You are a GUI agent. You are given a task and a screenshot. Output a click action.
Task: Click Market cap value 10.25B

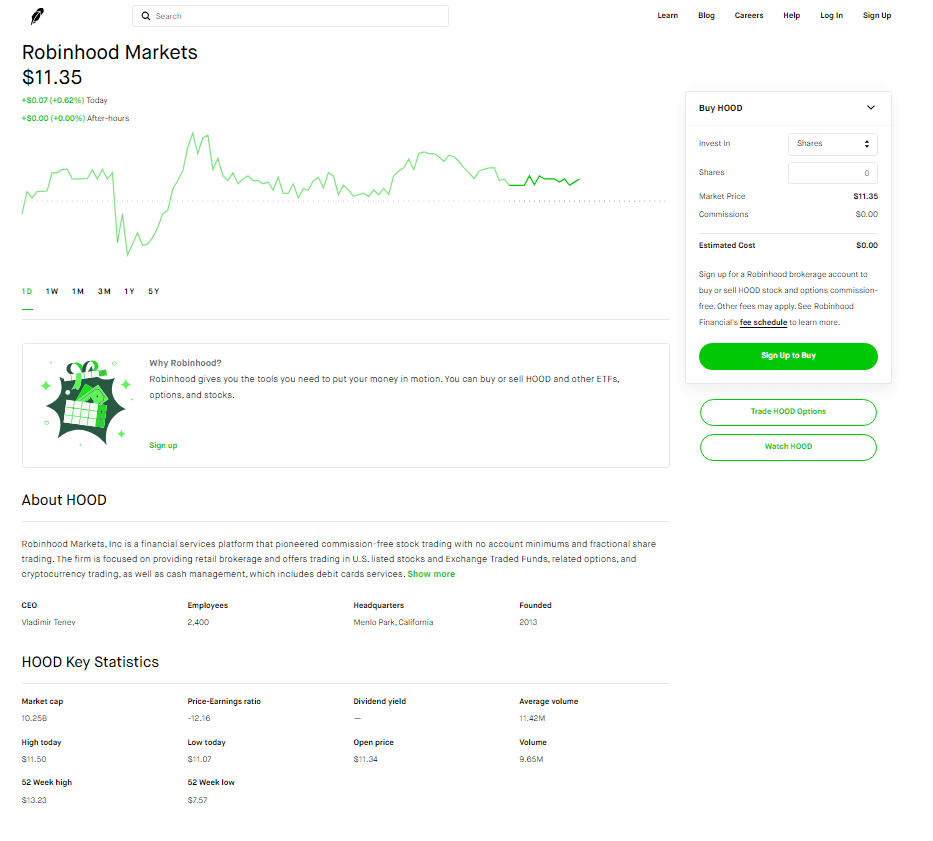(x=34, y=718)
